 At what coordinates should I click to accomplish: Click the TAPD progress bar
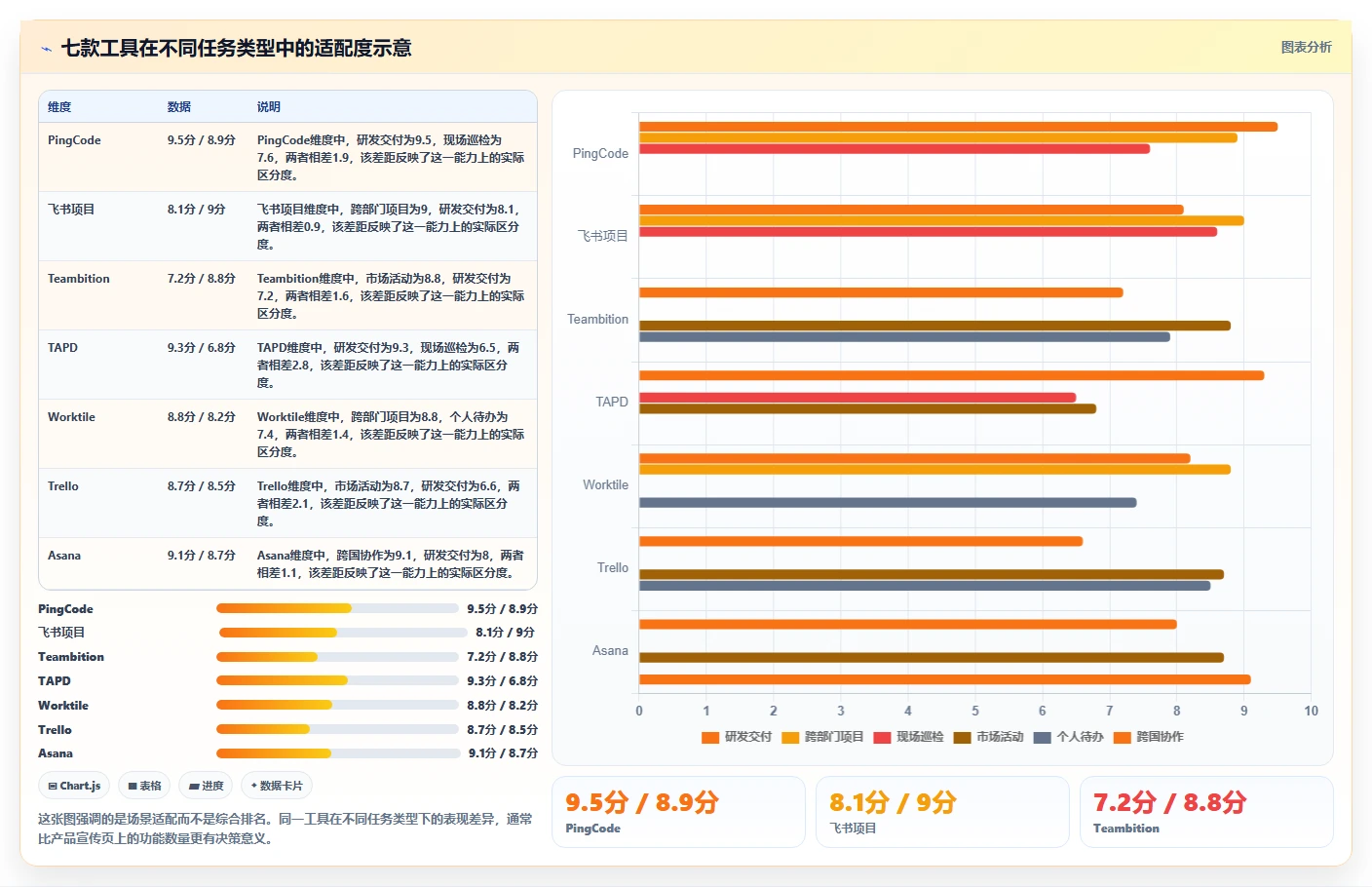(337, 680)
